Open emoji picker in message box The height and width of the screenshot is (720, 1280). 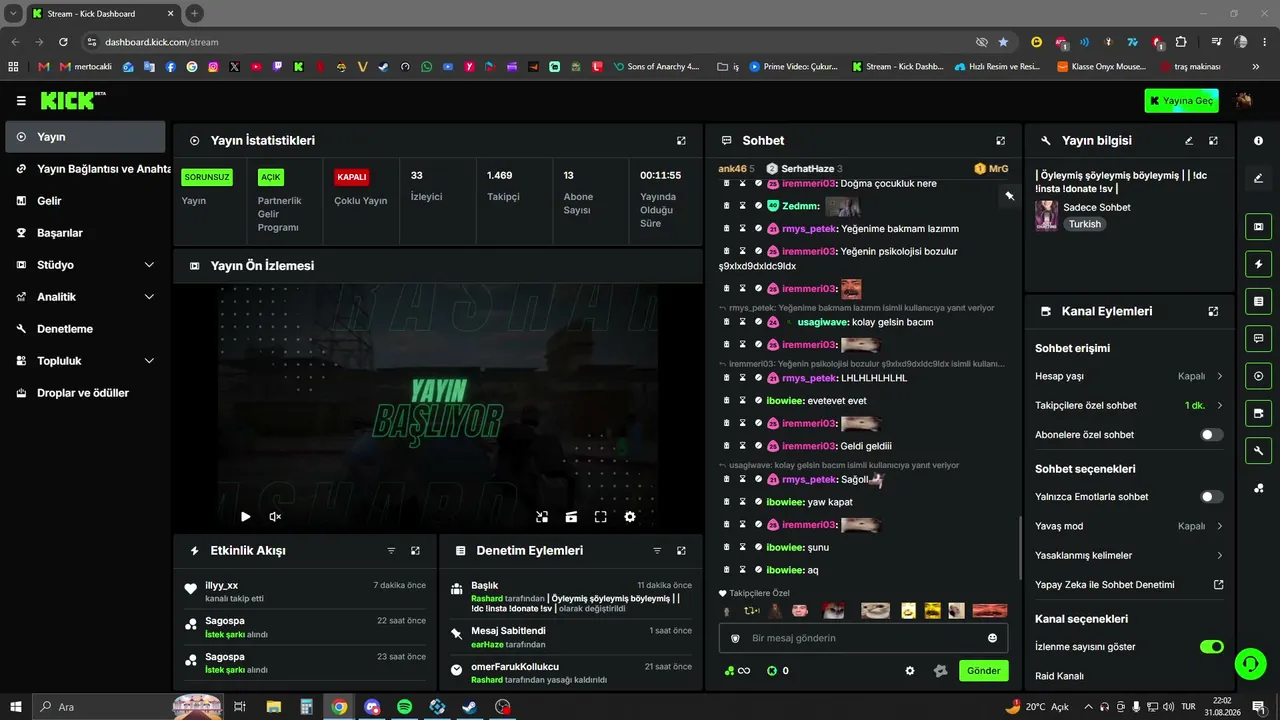click(x=992, y=638)
